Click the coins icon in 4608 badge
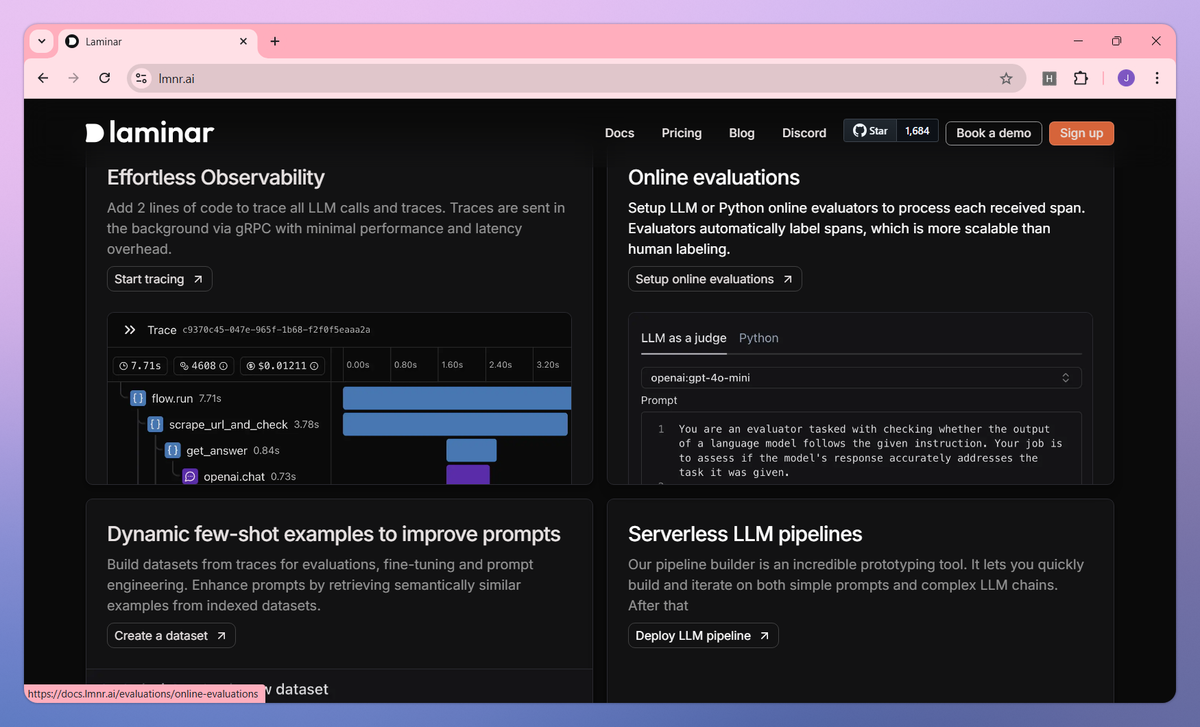1200x727 pixels. [185, 366]
